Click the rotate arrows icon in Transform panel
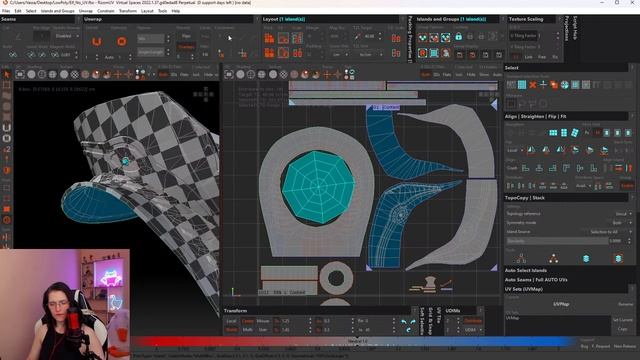 [x=408, y=325]
